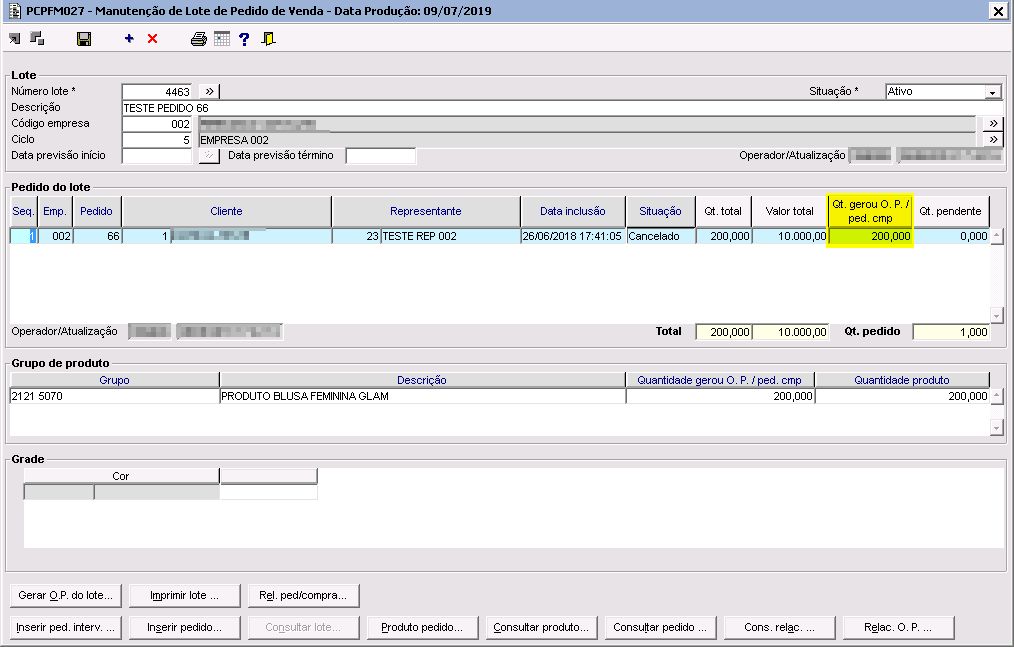
Task: Click the Grupo column header
Action: click(x=114, y=380)
